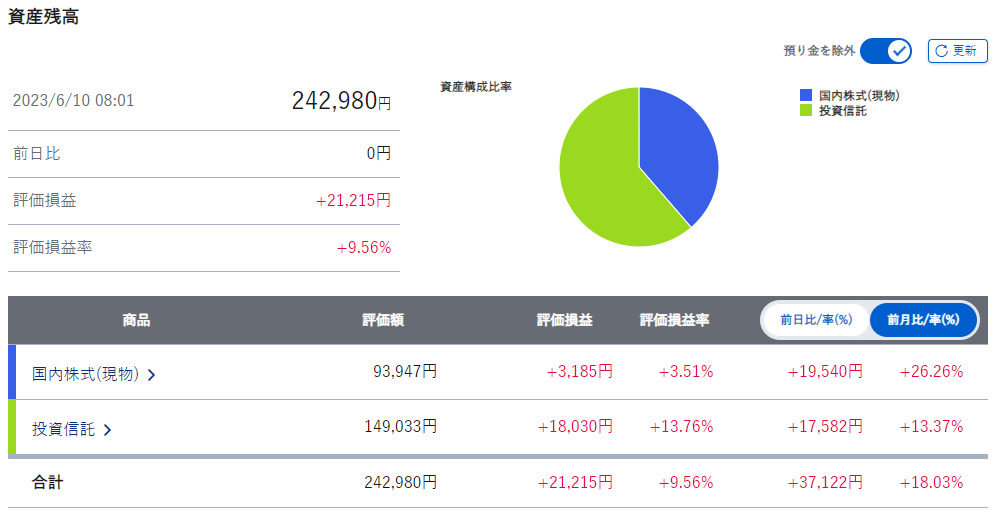Click the 評価額 column header

pyautogui.click(x=383, y=320)
